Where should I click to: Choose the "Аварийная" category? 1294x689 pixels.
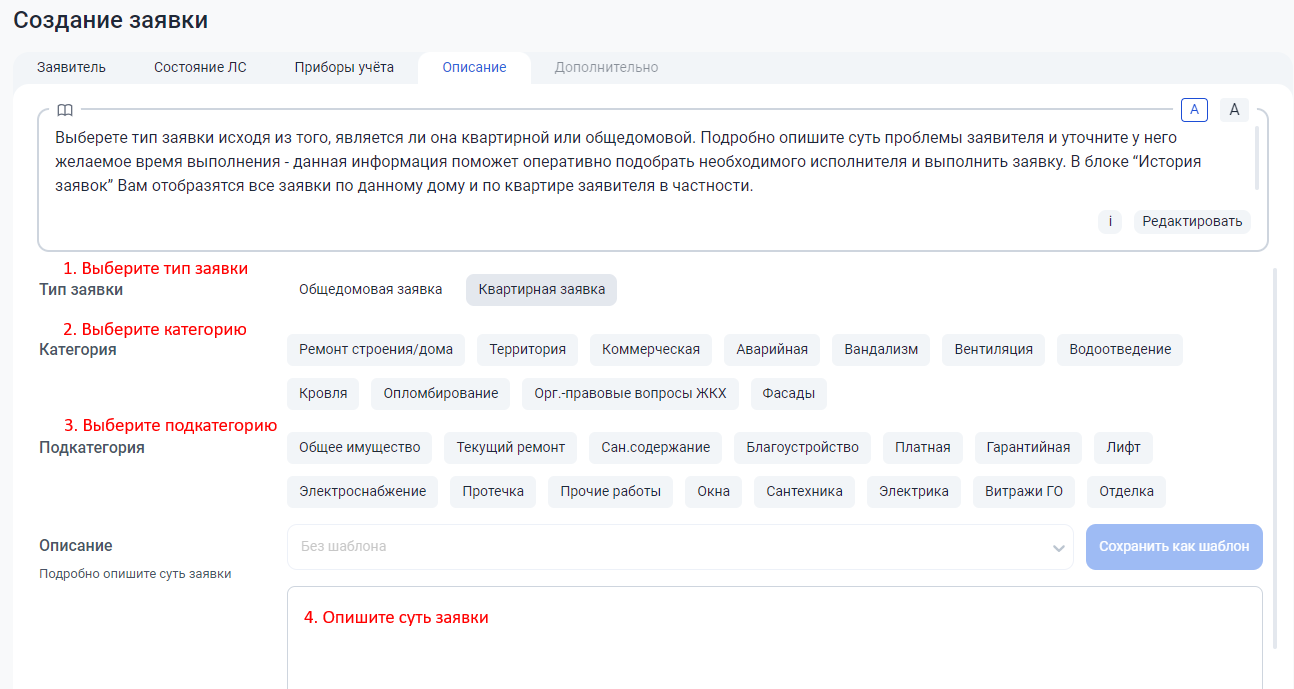772,349
